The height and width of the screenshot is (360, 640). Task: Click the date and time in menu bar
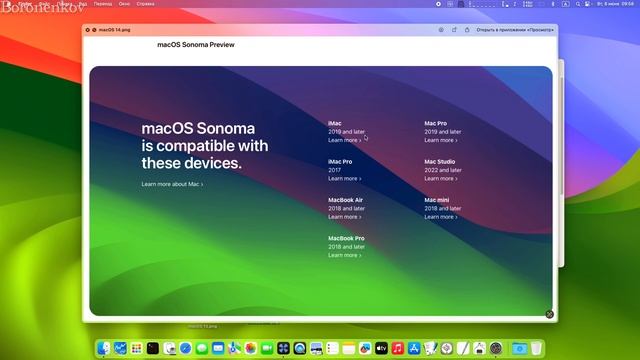coord(616,4)
